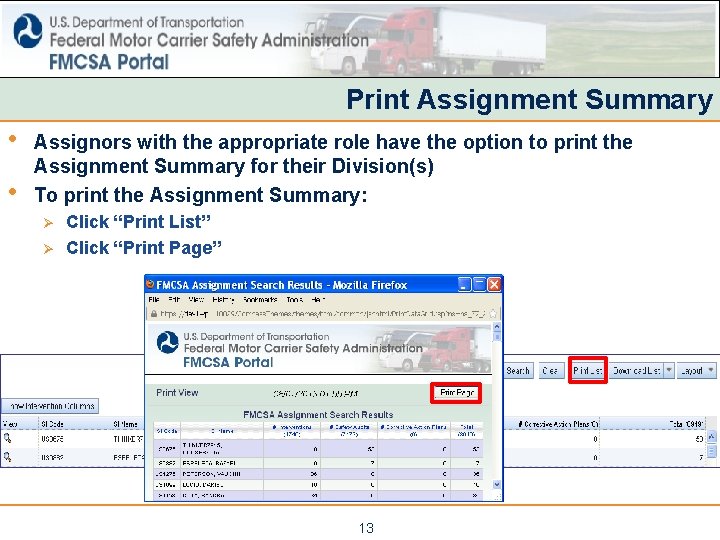Click 'US0675' cell in background table
This screenshot has width=720, height=540.
(x=52, y=439)
